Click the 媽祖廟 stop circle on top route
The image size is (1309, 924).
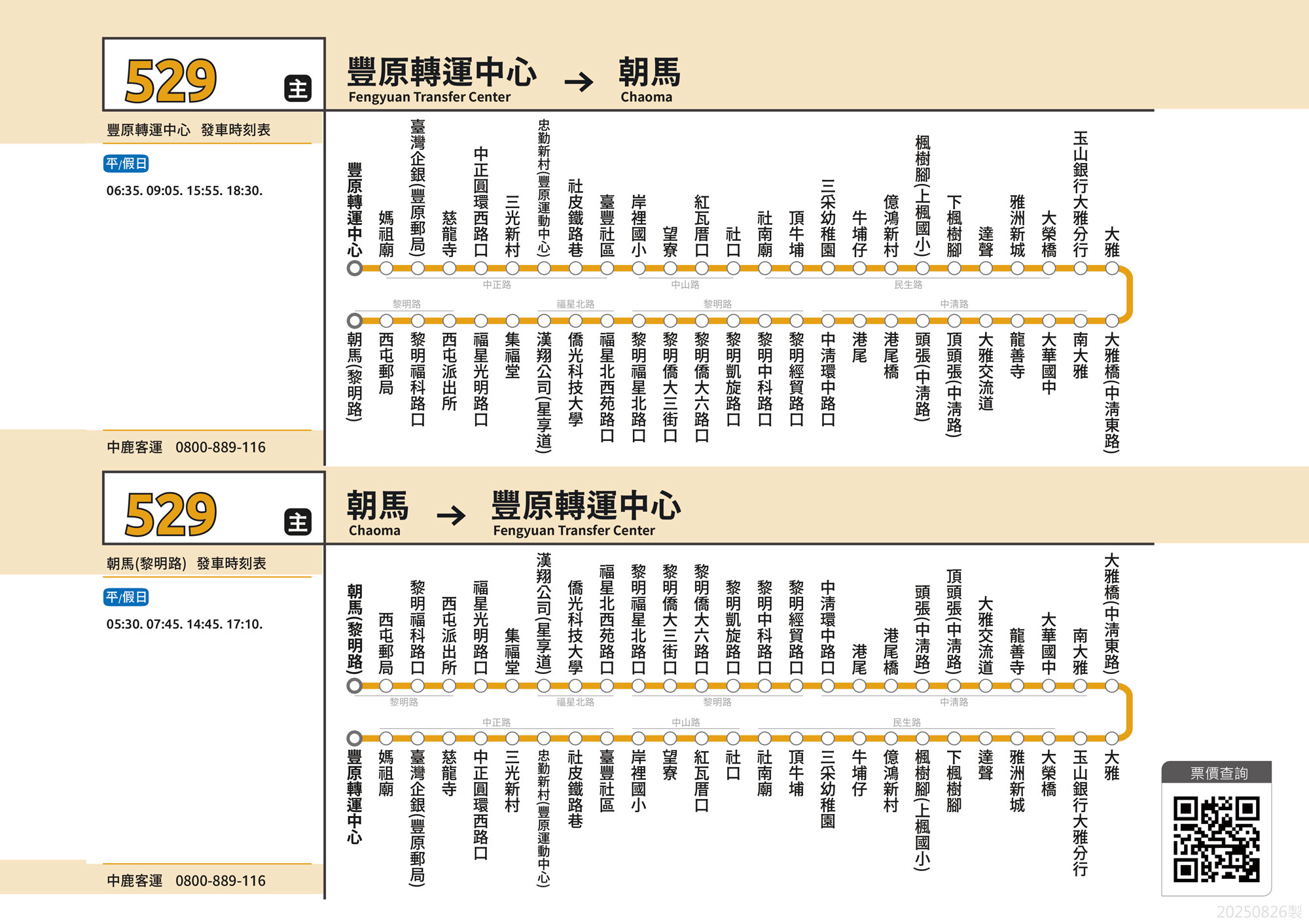pyautogui.click(x=386, y=268)
